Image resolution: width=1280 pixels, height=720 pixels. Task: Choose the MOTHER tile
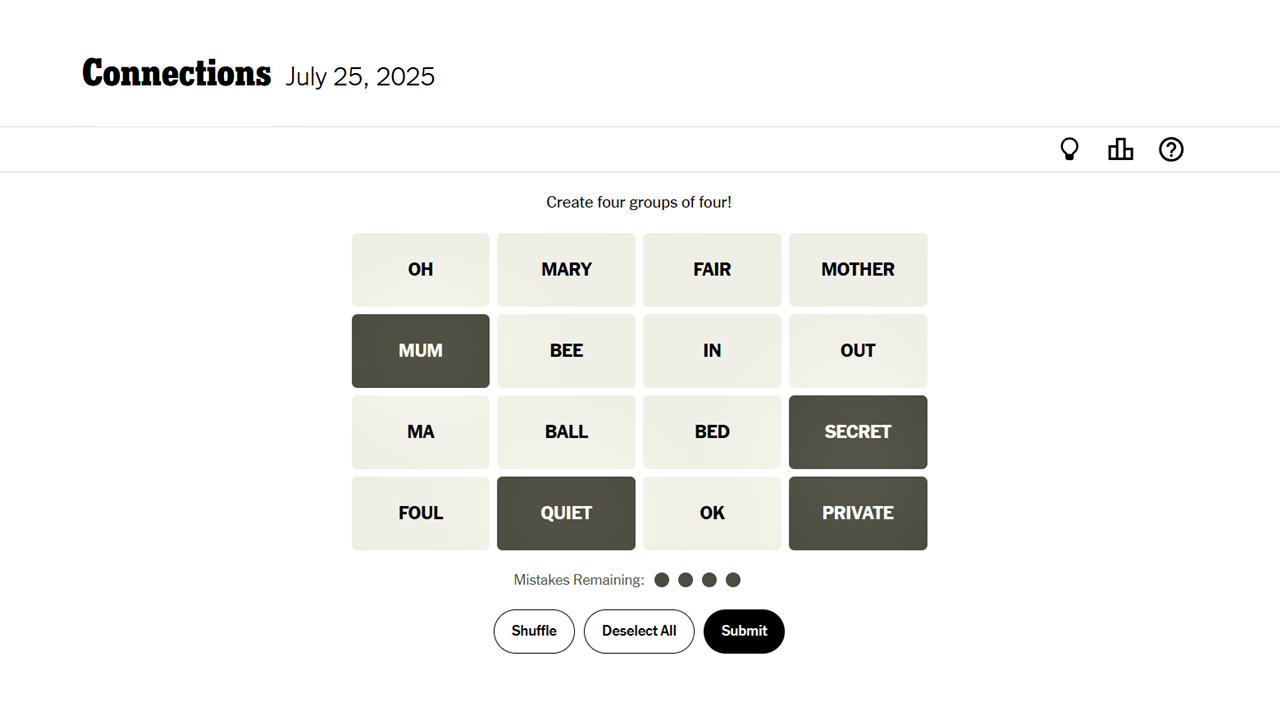(857, 270)
